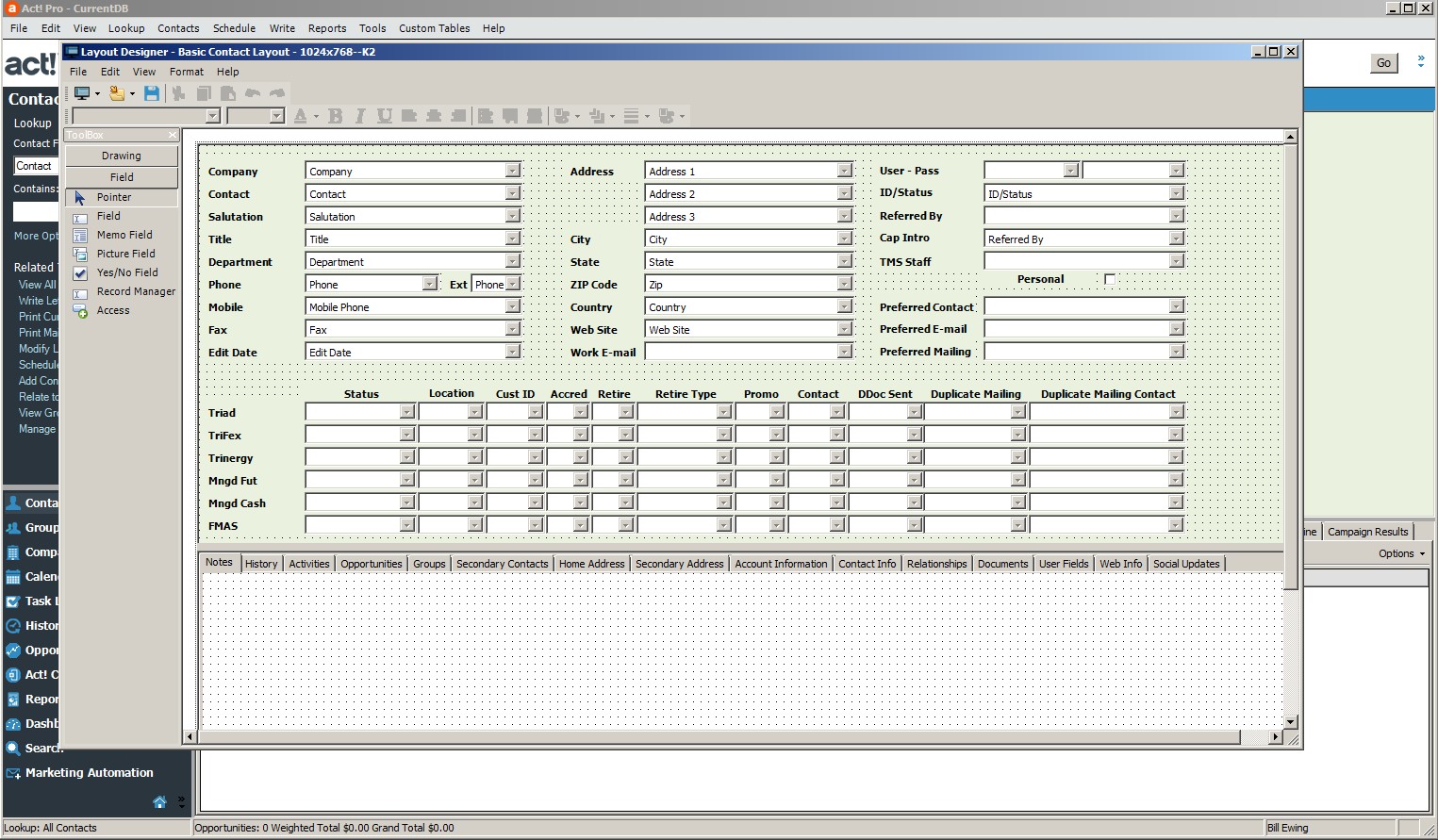This screenshot has height=840, width=1438.
Task: Toggle the Personal checkbox
Action: pos(1110,279)
